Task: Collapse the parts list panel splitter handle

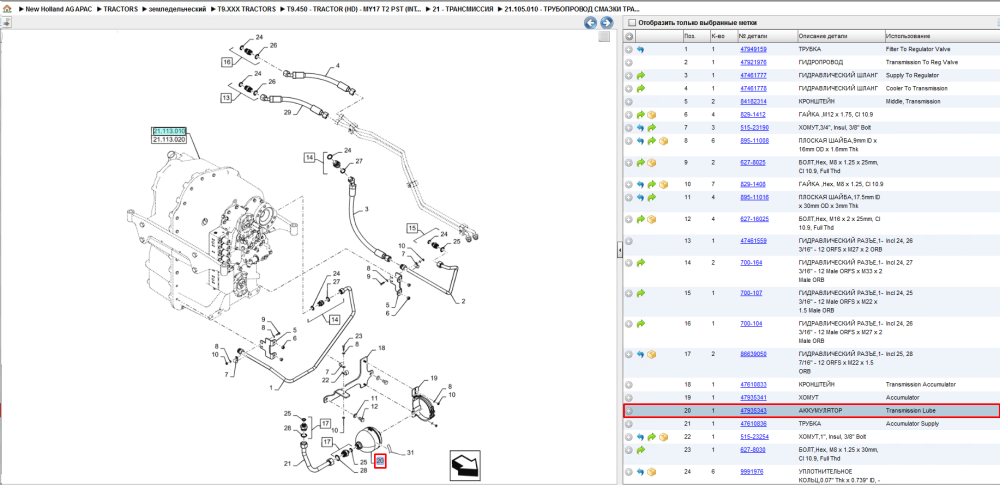Action: click(x=619, y=252)
